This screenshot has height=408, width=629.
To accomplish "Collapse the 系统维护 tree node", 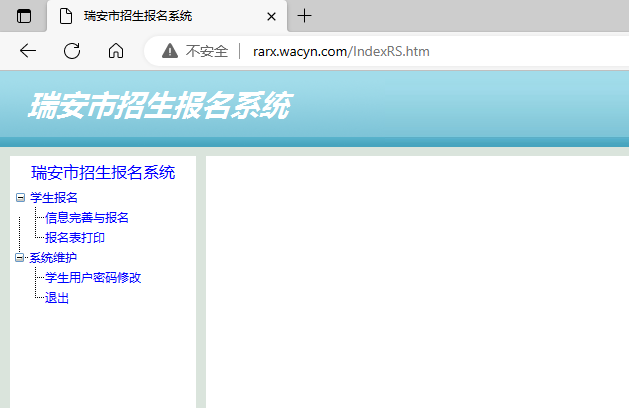I will click(20, 257).
